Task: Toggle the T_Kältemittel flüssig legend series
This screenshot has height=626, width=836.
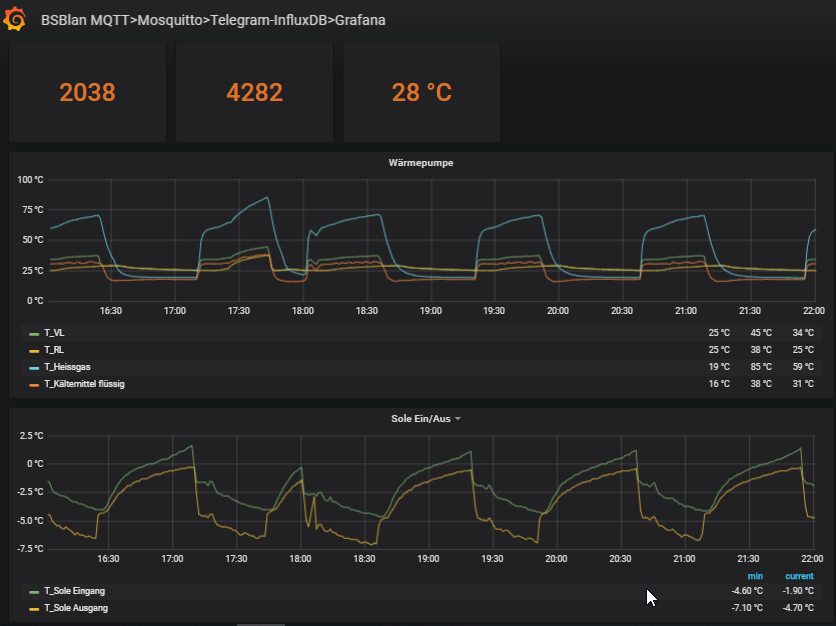Action: (x=84, y=384)
